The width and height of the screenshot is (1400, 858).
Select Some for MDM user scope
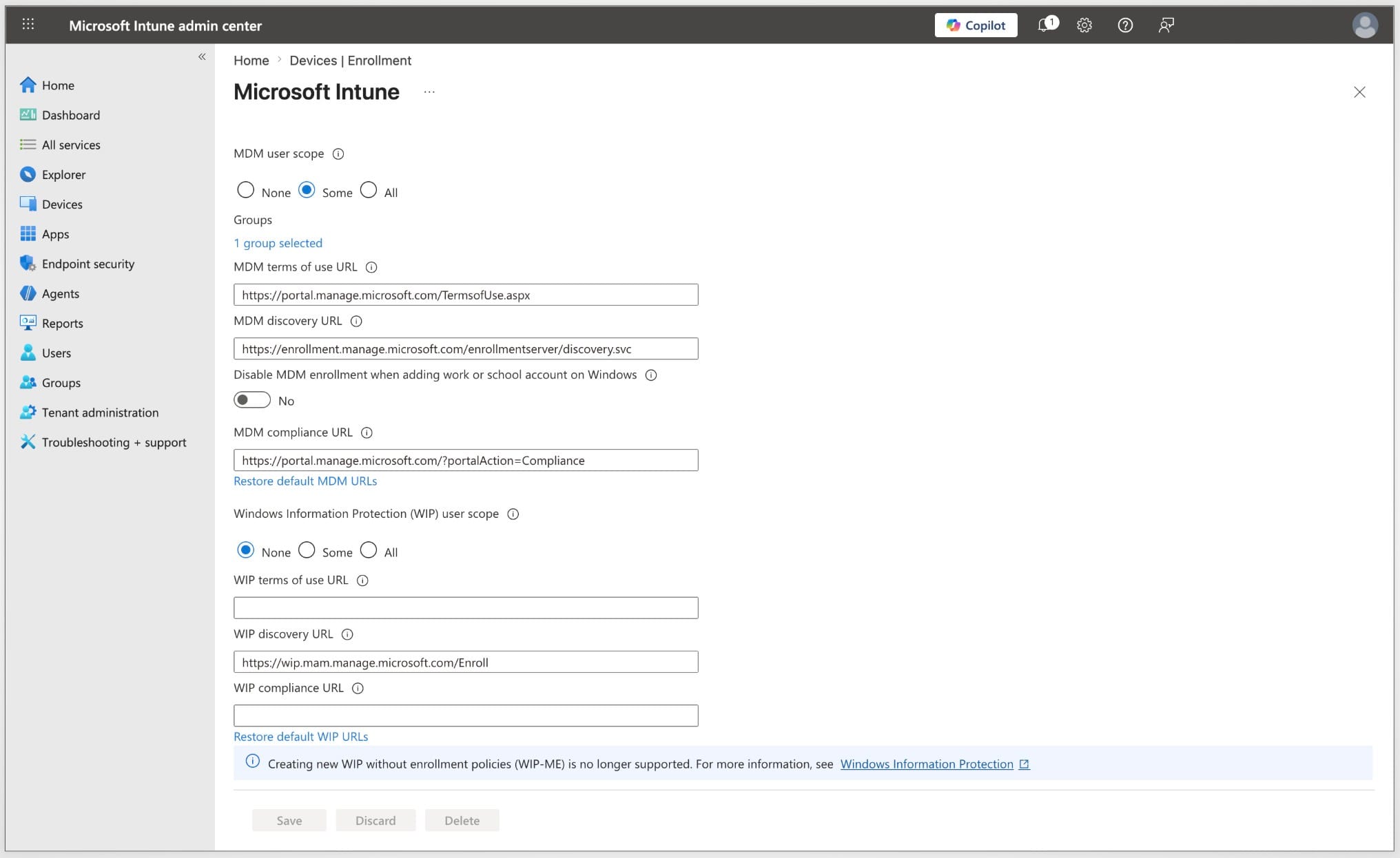click(307, 190)
